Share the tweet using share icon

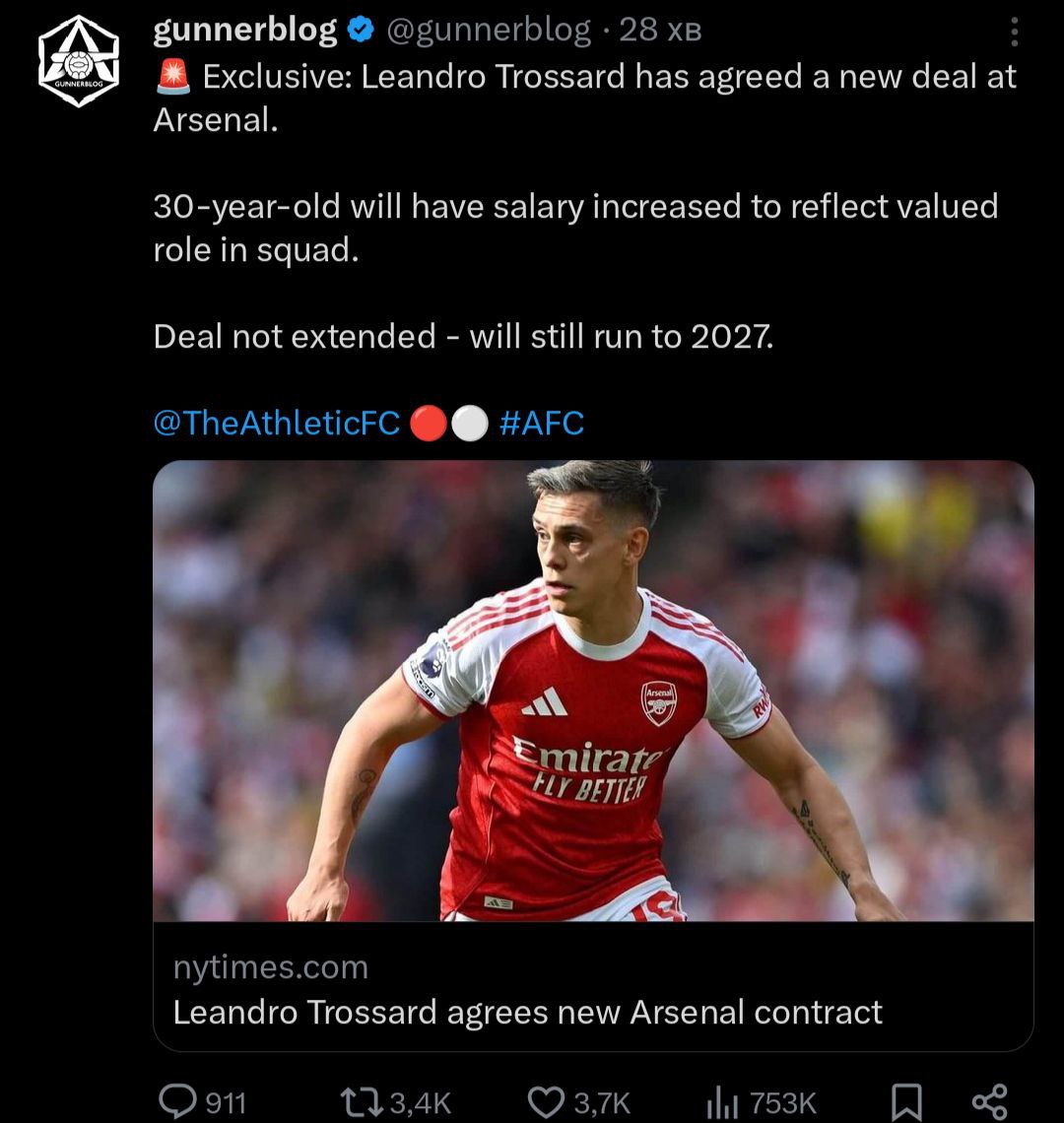click(988, 1101)
